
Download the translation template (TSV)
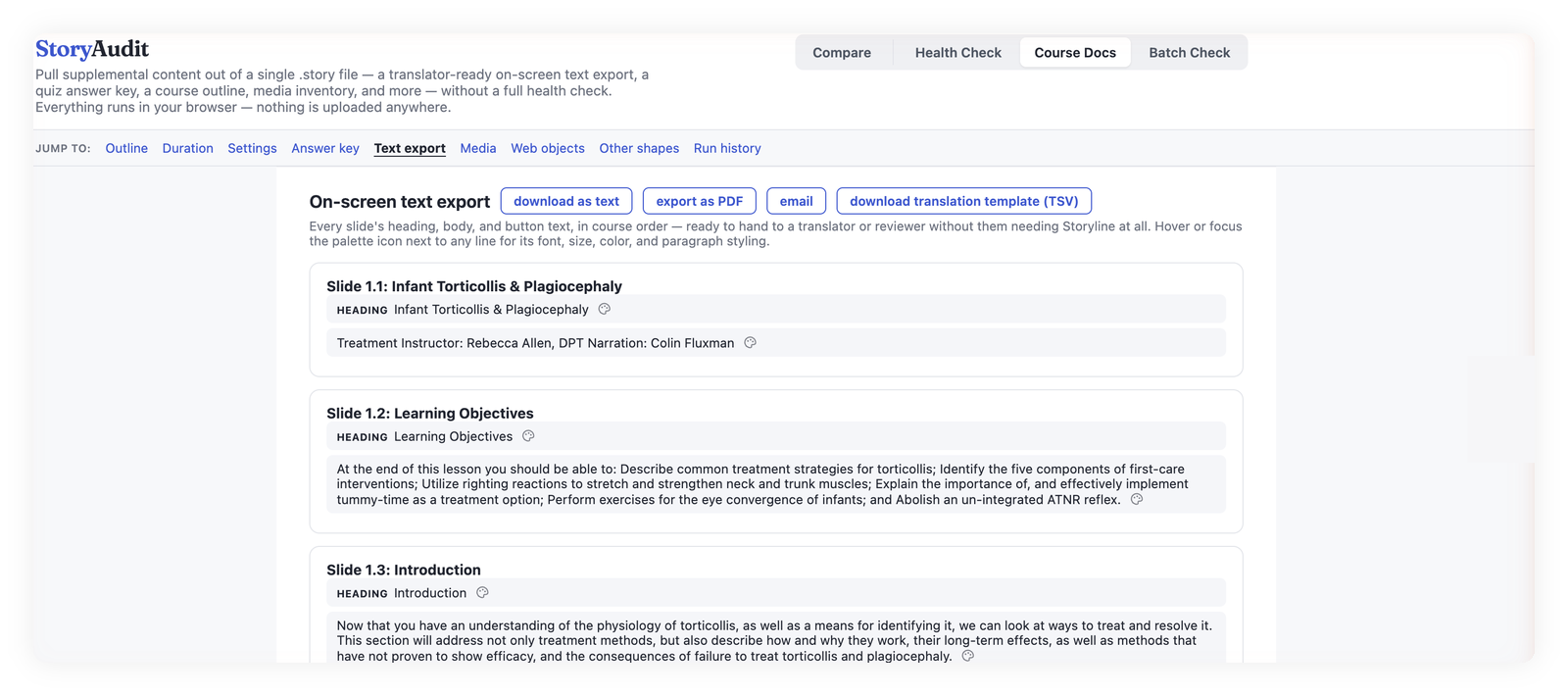tap(964, 201)
